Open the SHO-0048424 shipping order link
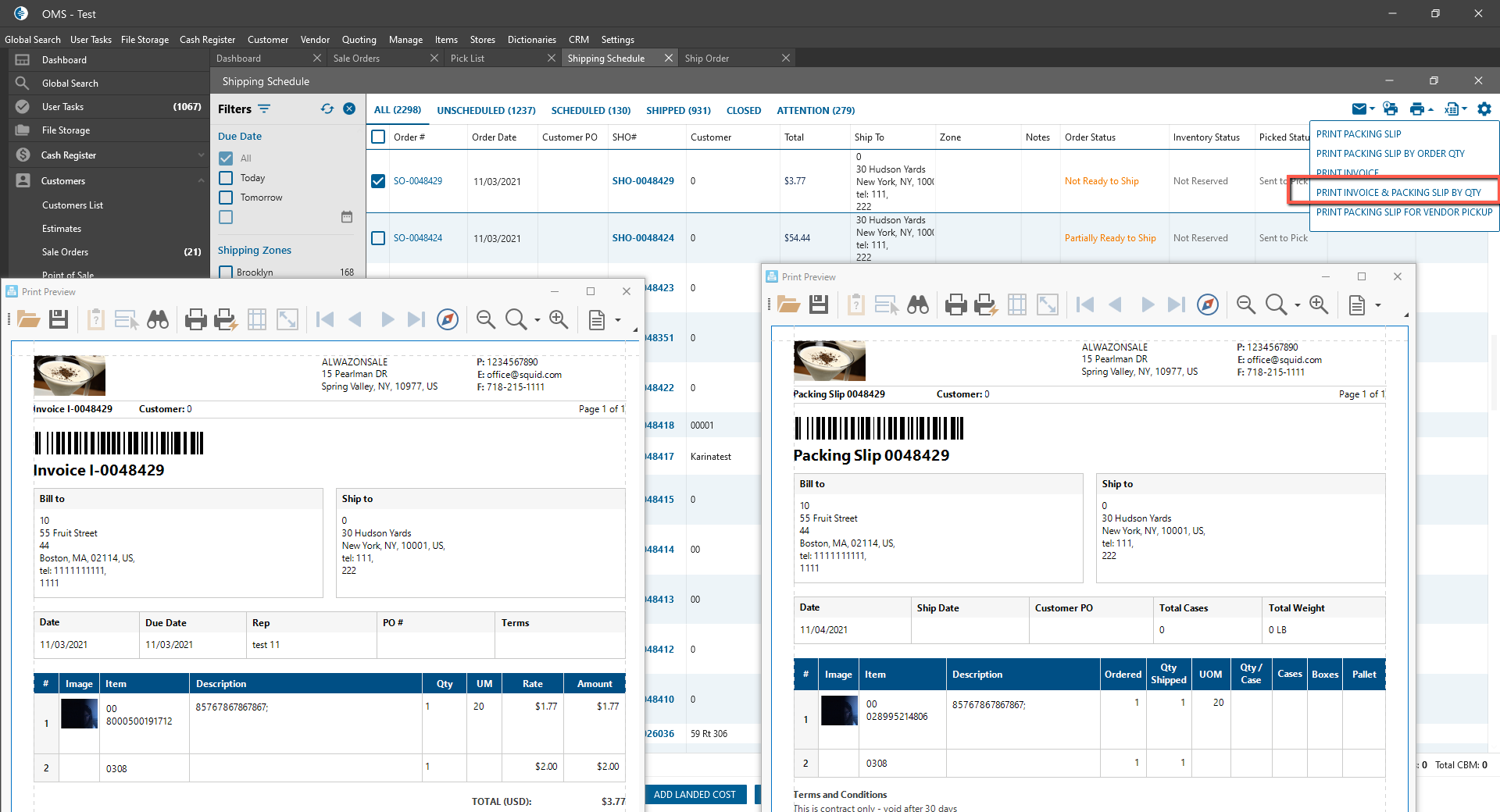Viewport: 1500px width, 812px height. click(643, 238)
